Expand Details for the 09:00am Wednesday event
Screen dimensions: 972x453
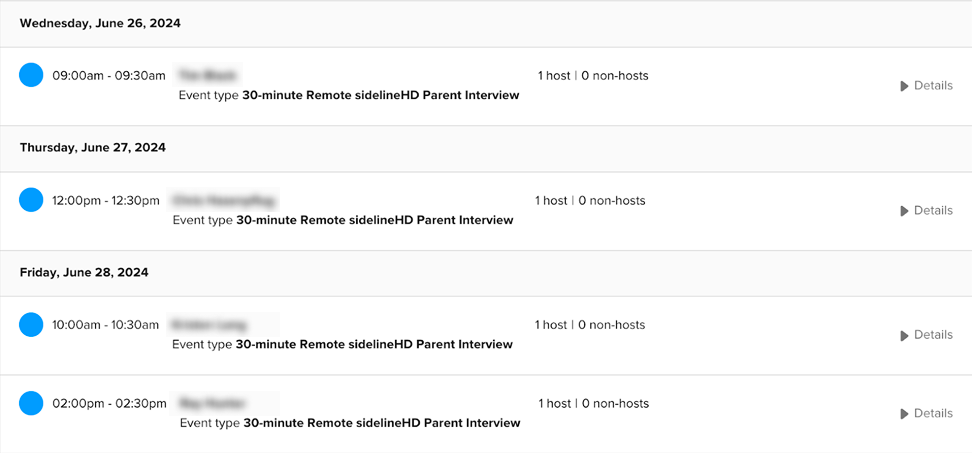[926, 86]
